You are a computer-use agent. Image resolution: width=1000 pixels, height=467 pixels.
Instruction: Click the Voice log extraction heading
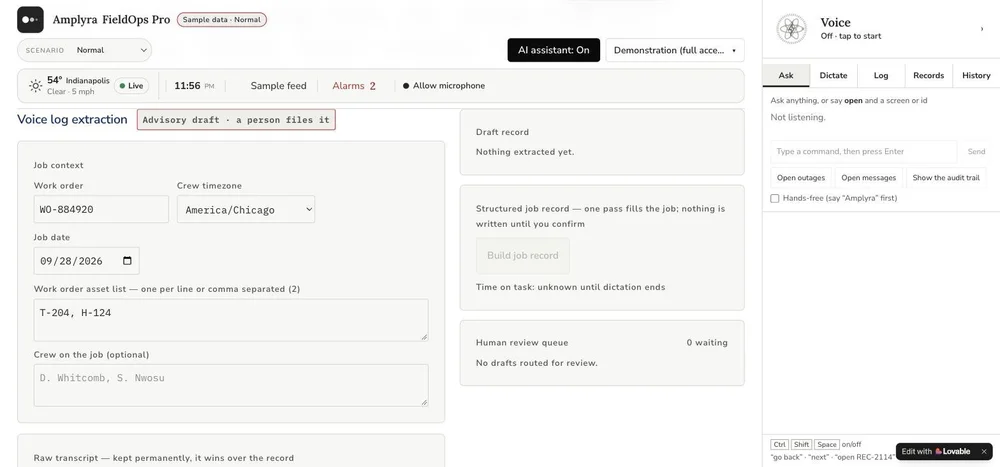click(72, 119)
